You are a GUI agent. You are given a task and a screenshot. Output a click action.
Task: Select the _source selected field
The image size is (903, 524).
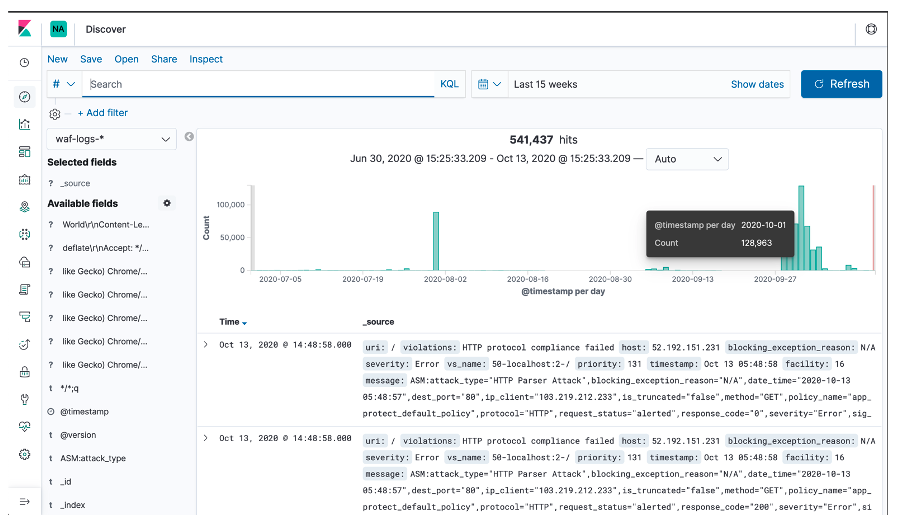75,183
